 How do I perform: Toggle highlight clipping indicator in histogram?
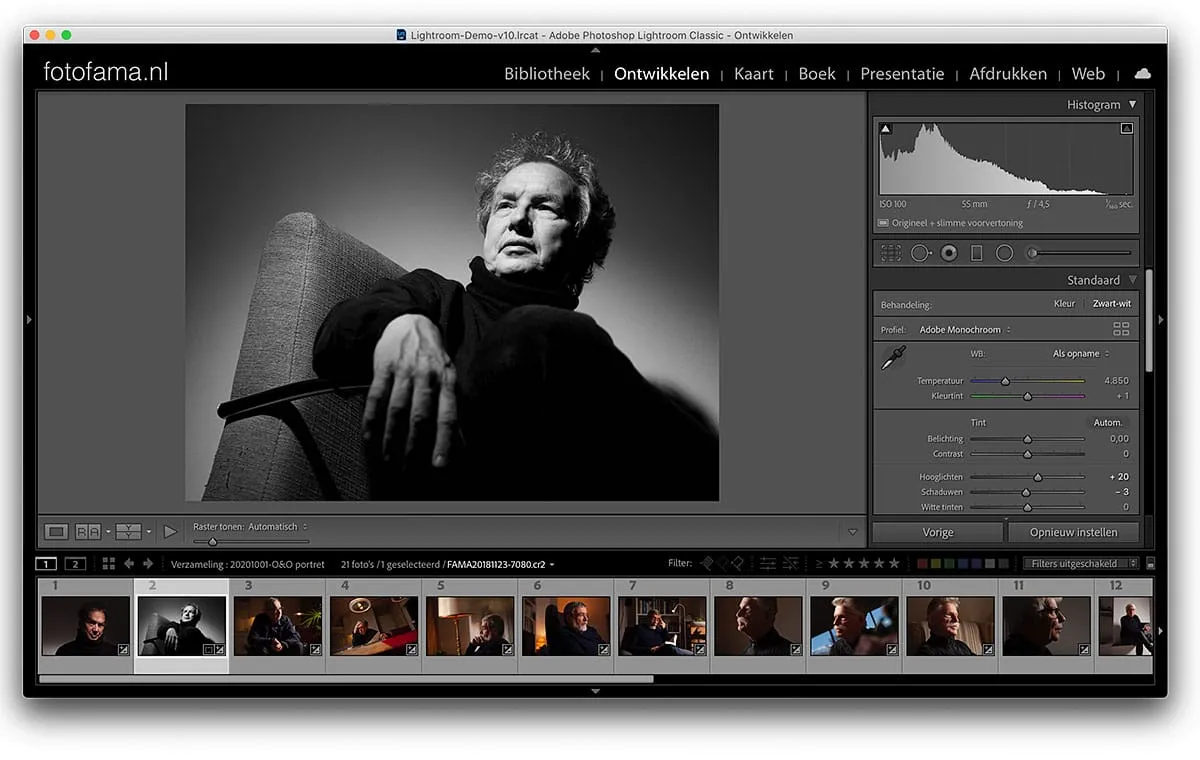(1127, 129)
